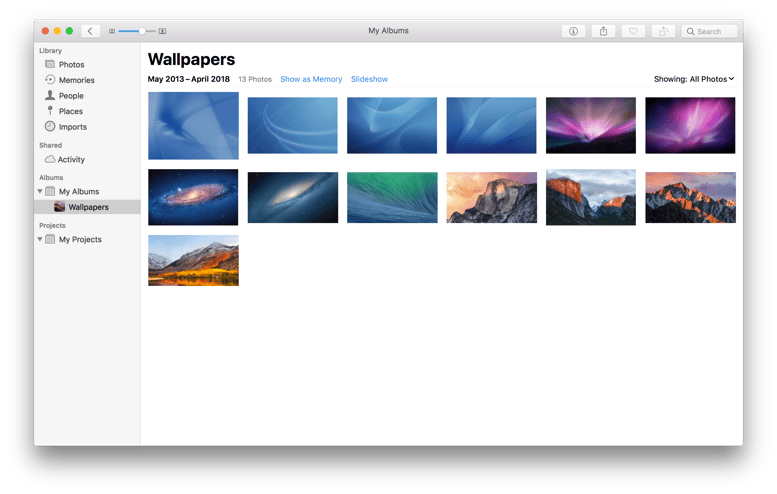The height and width of the screenshot is (494, 777).
Task: Click the Search field
Action: pyautogui.click(x=709, y=31)
